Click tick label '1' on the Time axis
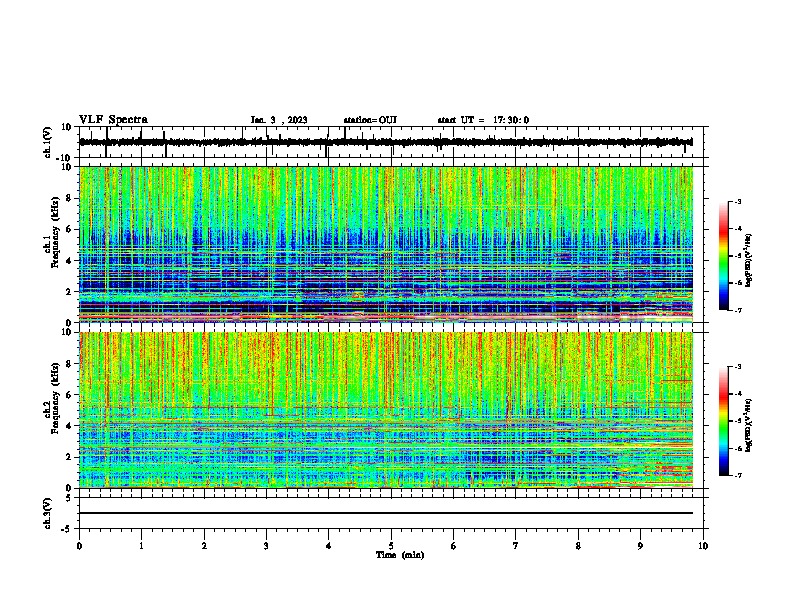792x612 pixels. pos(141,546)
